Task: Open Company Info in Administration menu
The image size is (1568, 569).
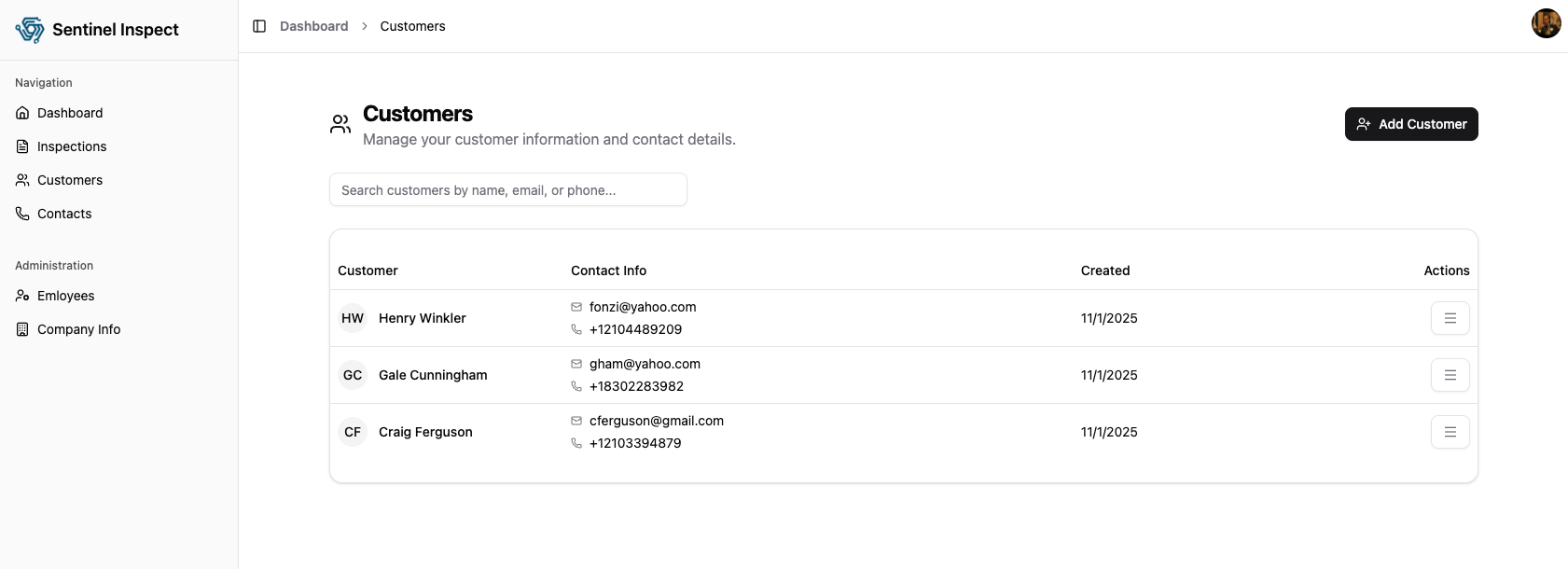Action: tap(78, 329)
